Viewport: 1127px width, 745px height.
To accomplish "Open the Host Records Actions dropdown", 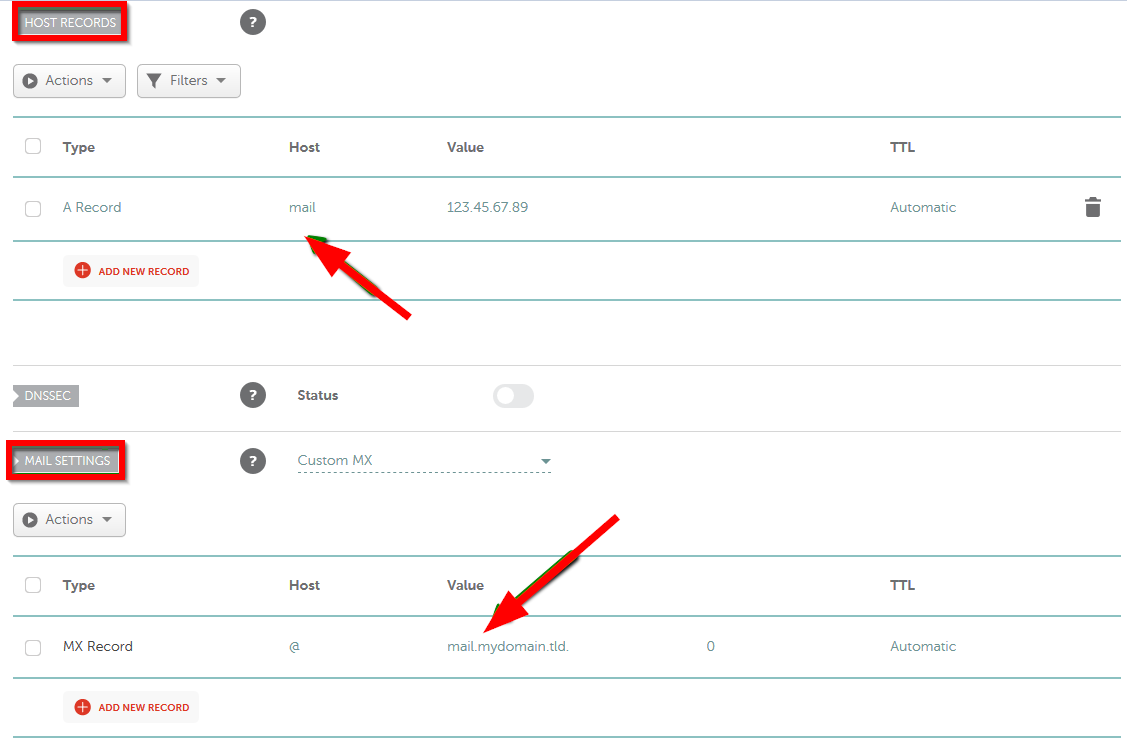I will click(69, 81).
